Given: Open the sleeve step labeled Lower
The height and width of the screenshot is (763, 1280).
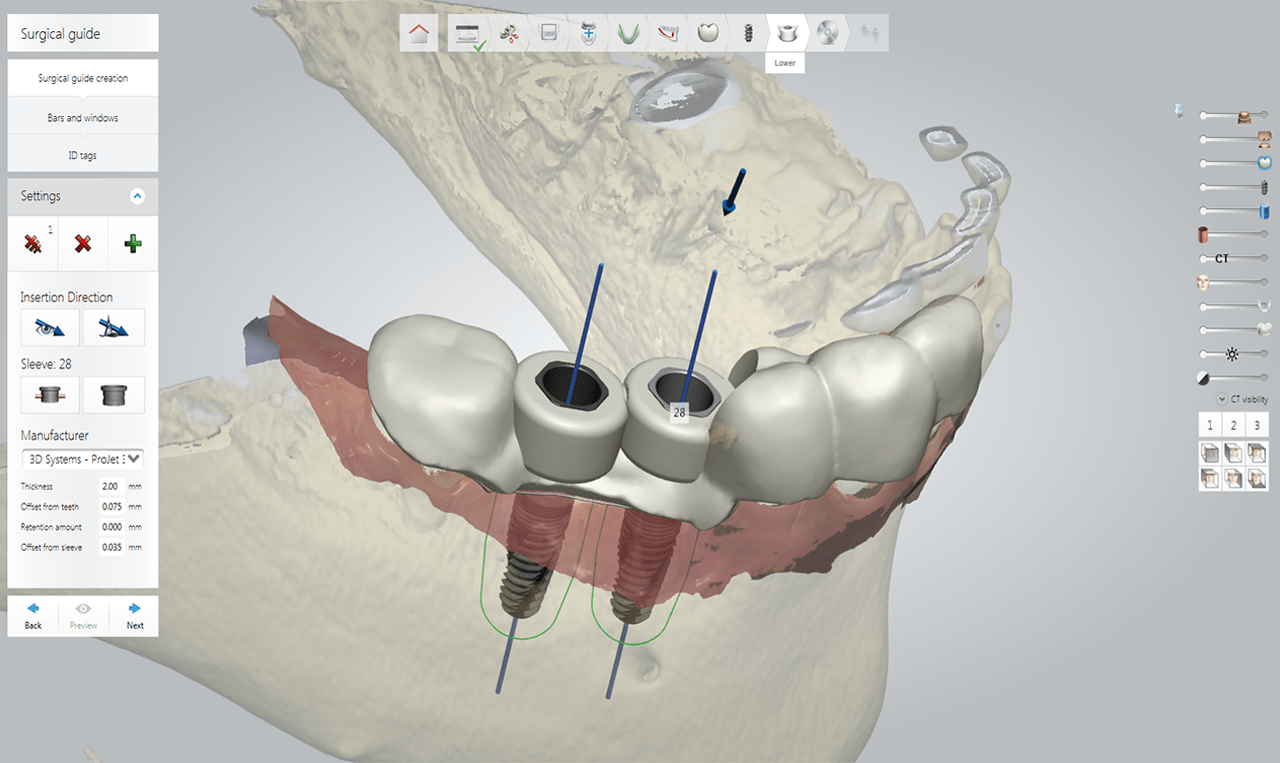Looking at the screenshot, I should pyautogui.click(x=785, y=31).
